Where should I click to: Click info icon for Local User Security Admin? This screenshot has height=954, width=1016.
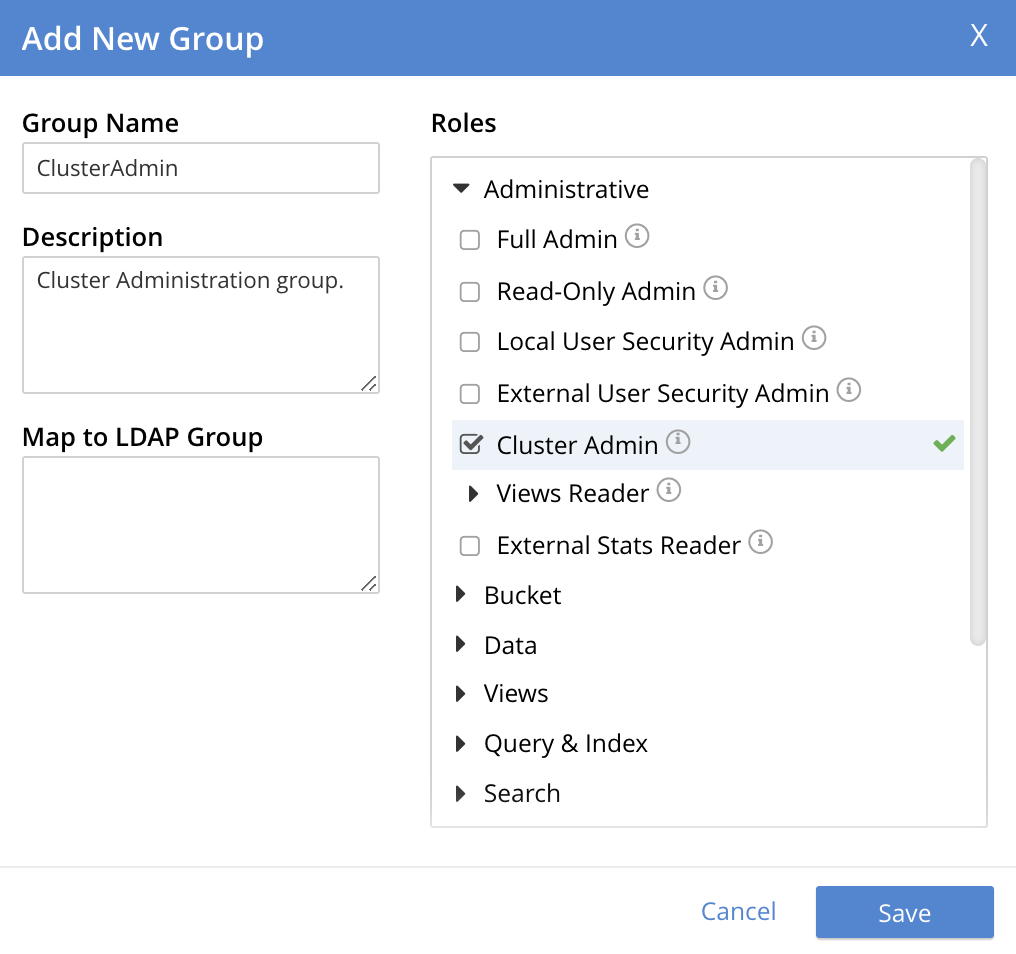coord(814,339)
